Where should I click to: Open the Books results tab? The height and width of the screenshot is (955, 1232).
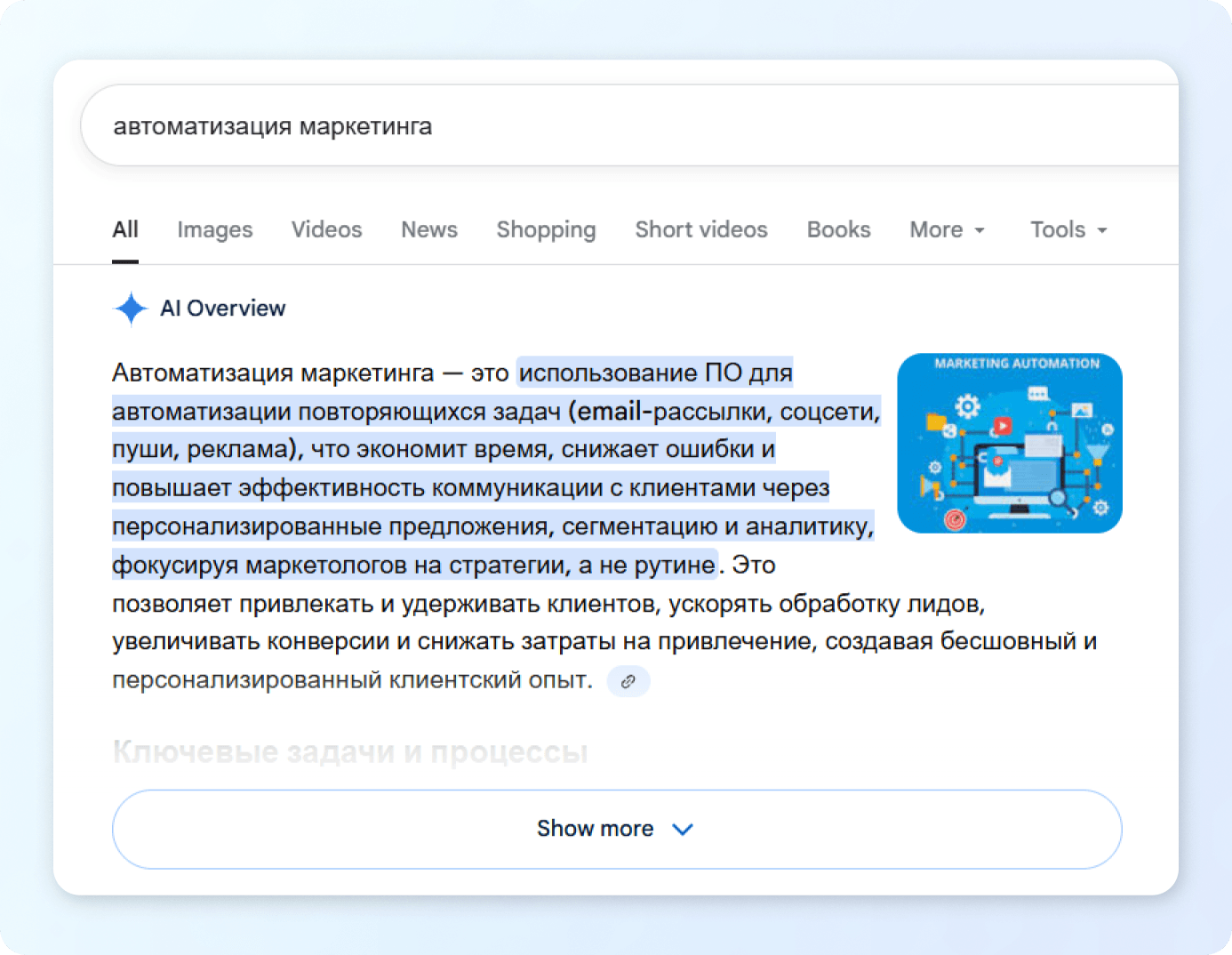click(x=838, y=229)
